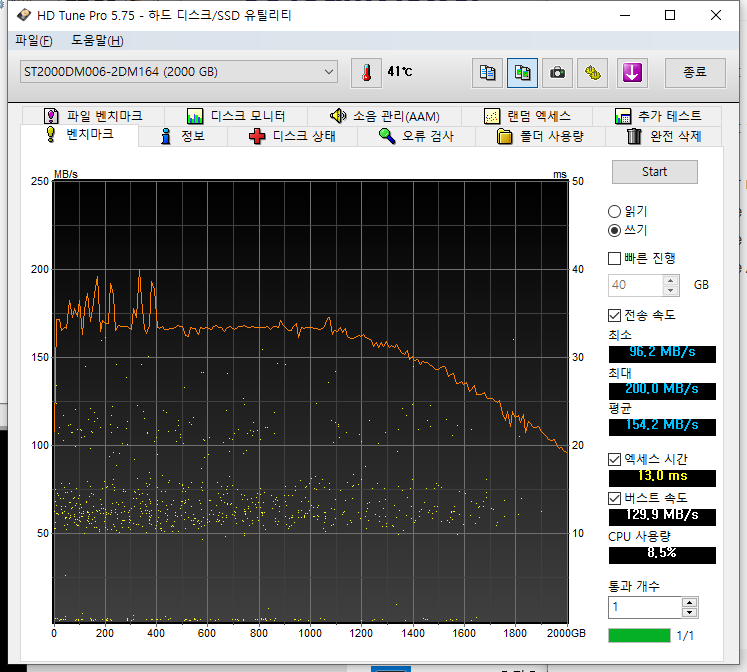Viewport: 747px width, 672px height.
Task: Open the 벤치마크 tab
Action: [80, 134]
